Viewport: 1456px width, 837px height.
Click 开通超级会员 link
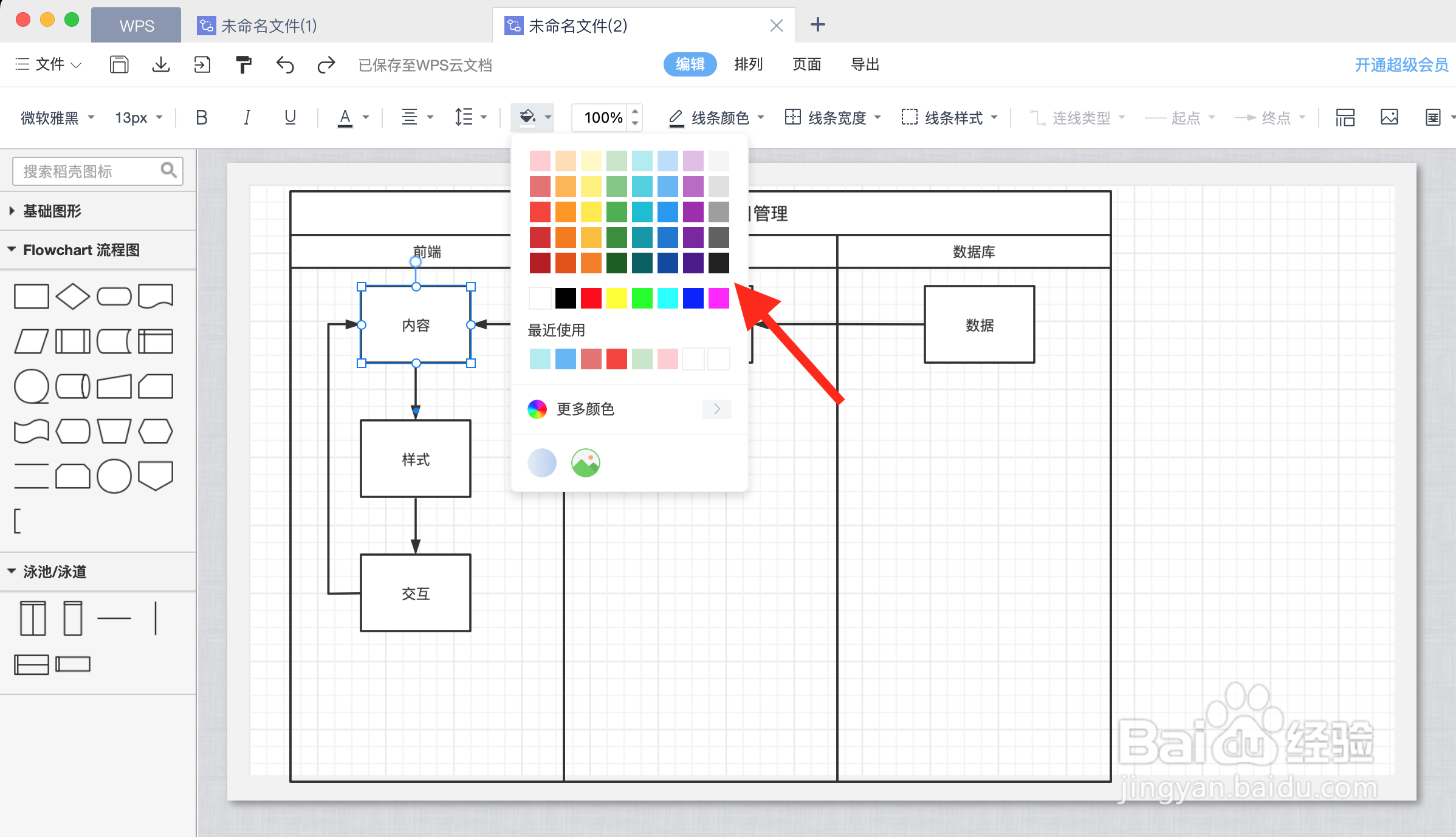(x=1401, y=65)
